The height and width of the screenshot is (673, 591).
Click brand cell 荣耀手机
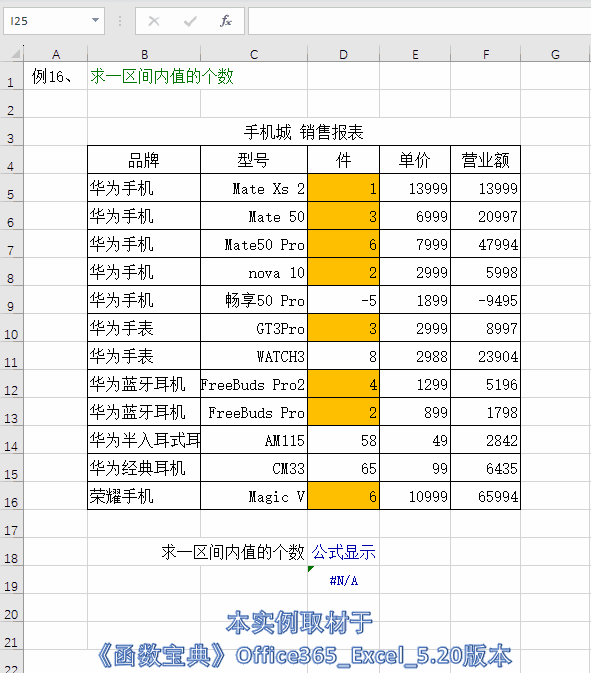coord(144,496)
